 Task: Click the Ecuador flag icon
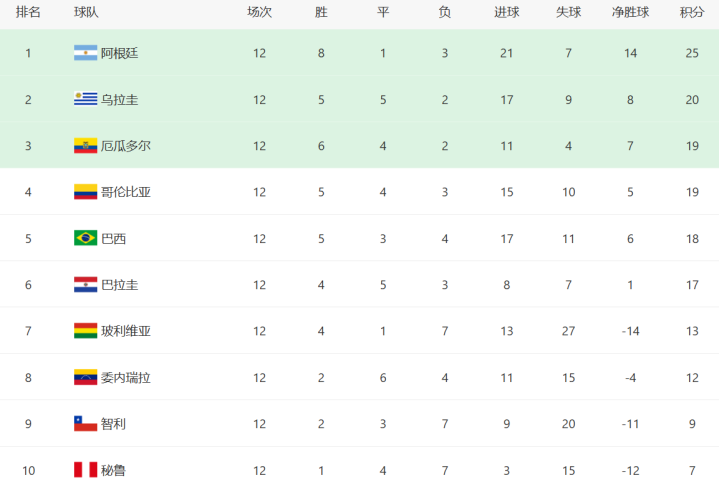pos(85,146)
